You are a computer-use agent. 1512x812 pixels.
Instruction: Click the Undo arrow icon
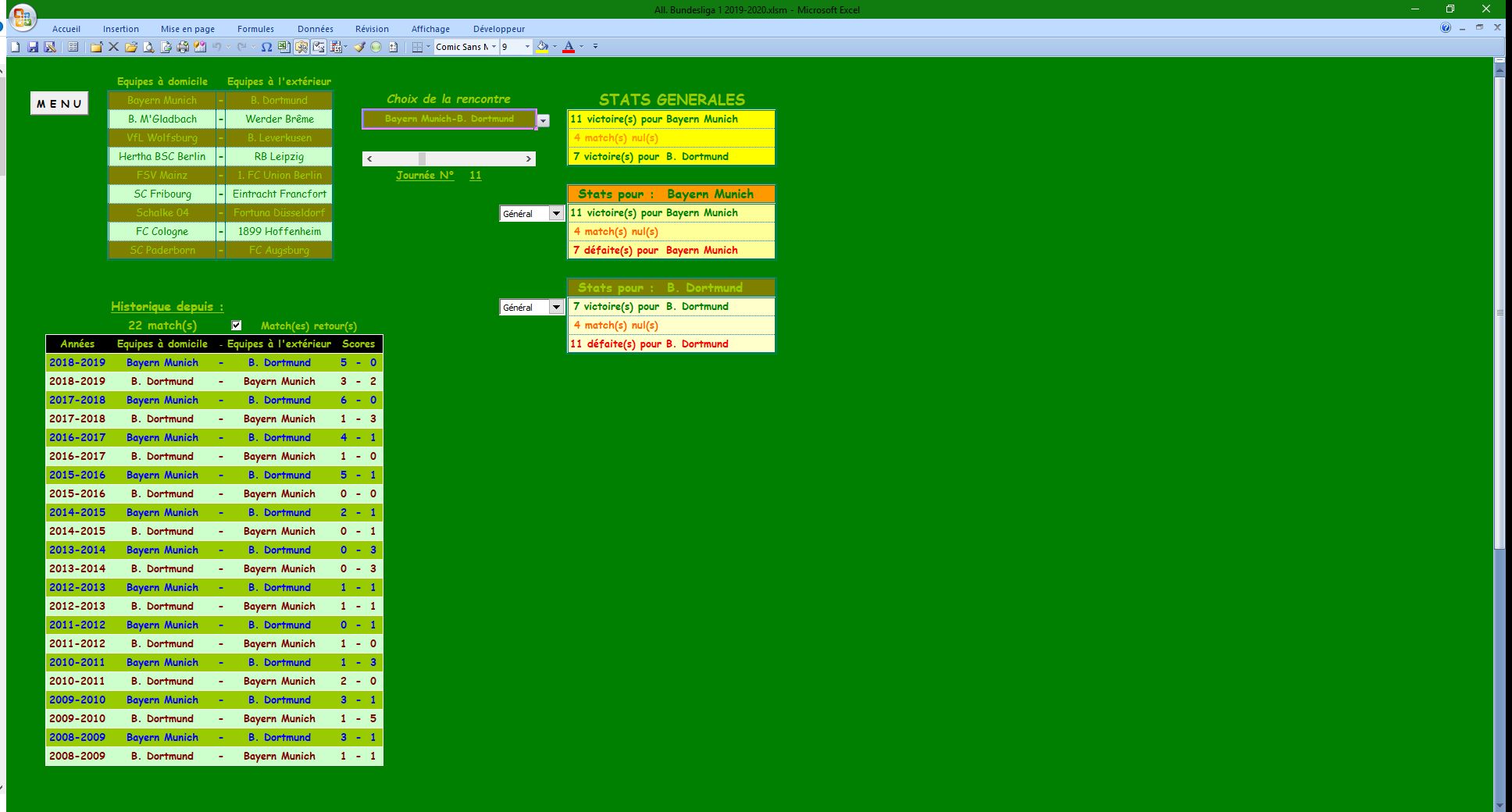click(216, 47)
